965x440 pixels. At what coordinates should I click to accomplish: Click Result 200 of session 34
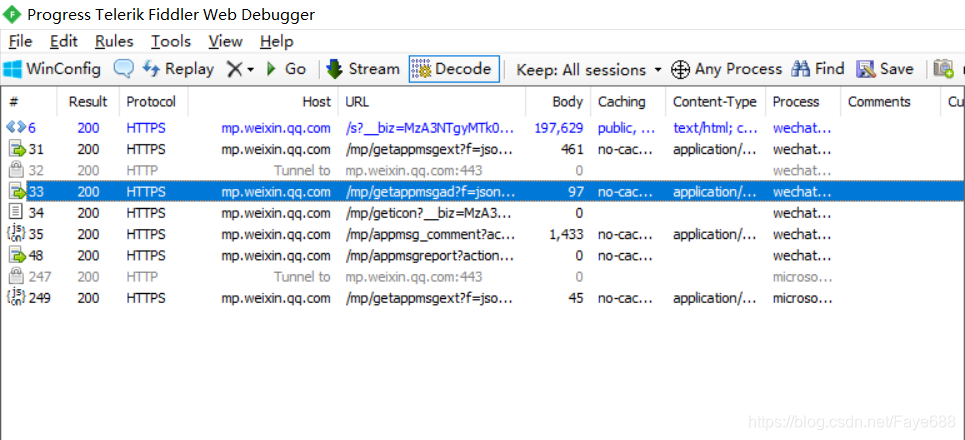click(88, 214)
